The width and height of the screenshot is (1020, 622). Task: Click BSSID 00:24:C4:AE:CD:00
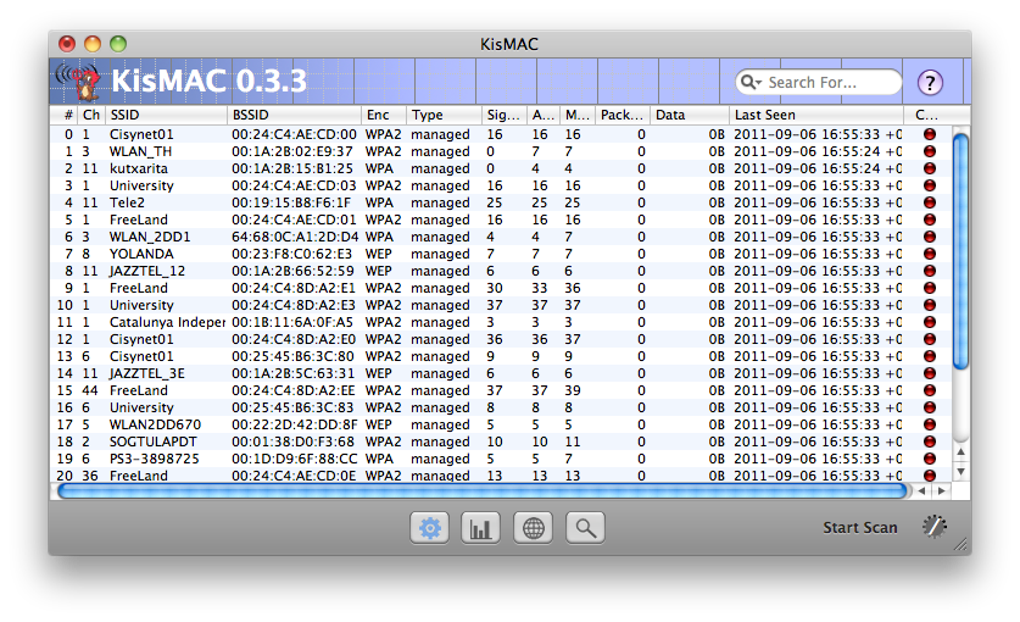point(294,135)
